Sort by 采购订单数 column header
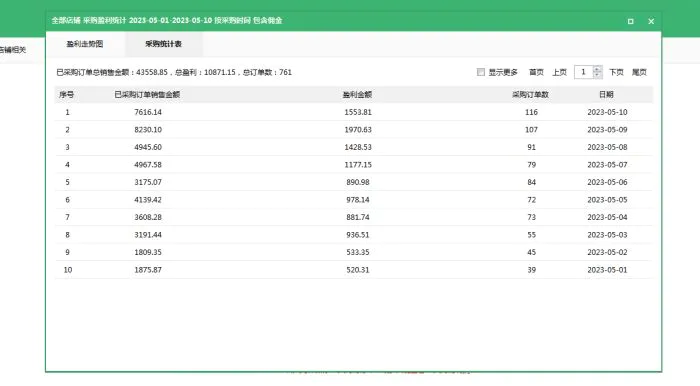 click(x=530, y=95)
